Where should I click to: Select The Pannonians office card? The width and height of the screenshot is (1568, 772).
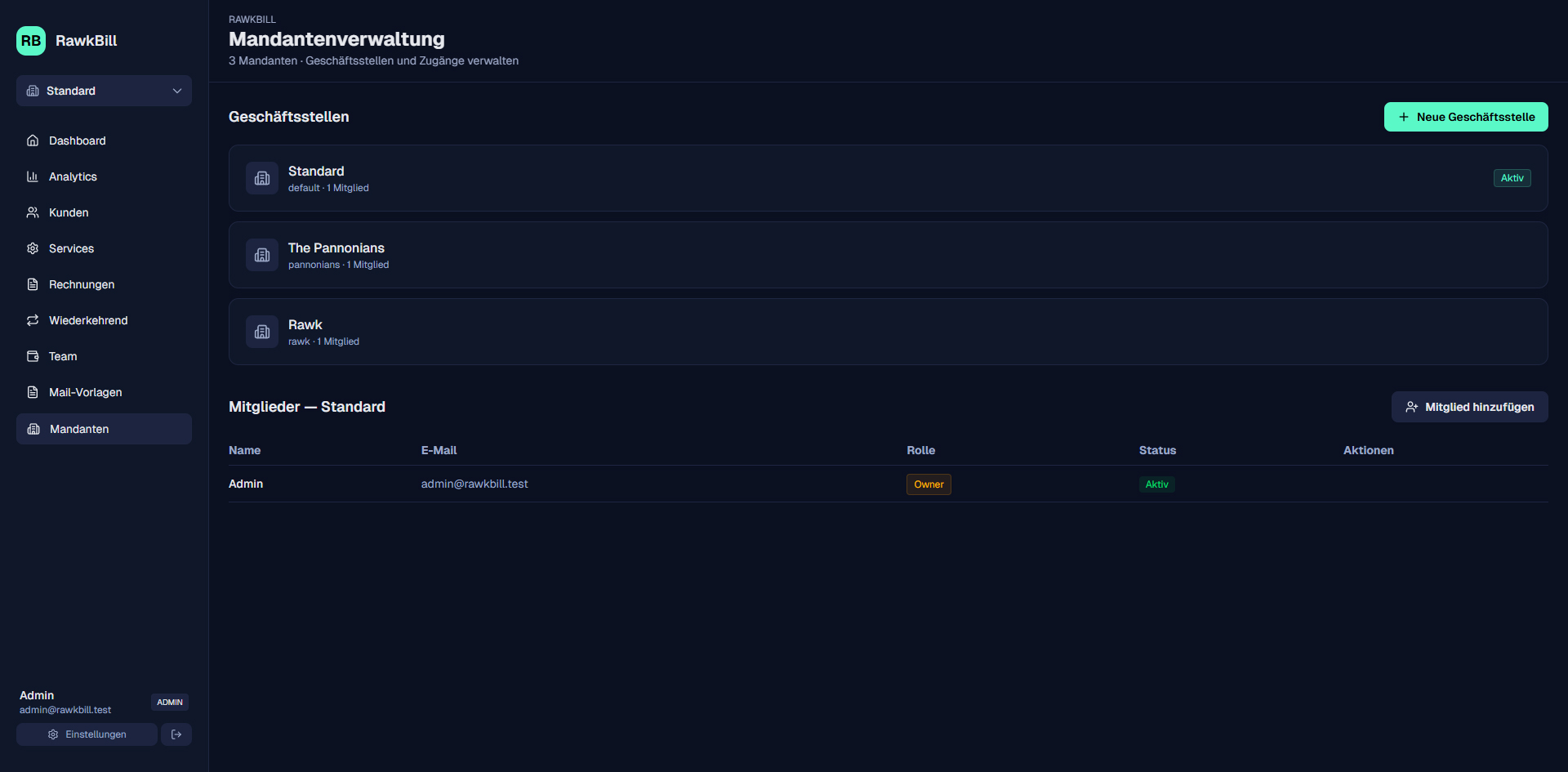coord(888,255)
